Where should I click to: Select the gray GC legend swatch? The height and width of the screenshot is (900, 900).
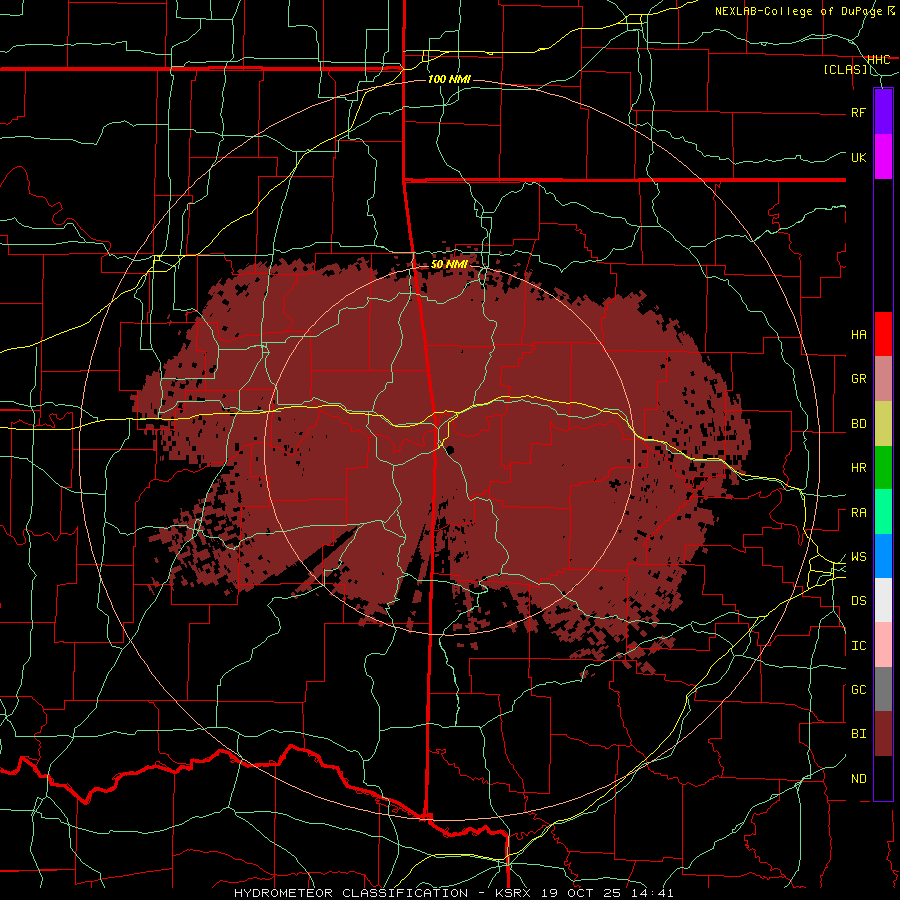(883, 689)
